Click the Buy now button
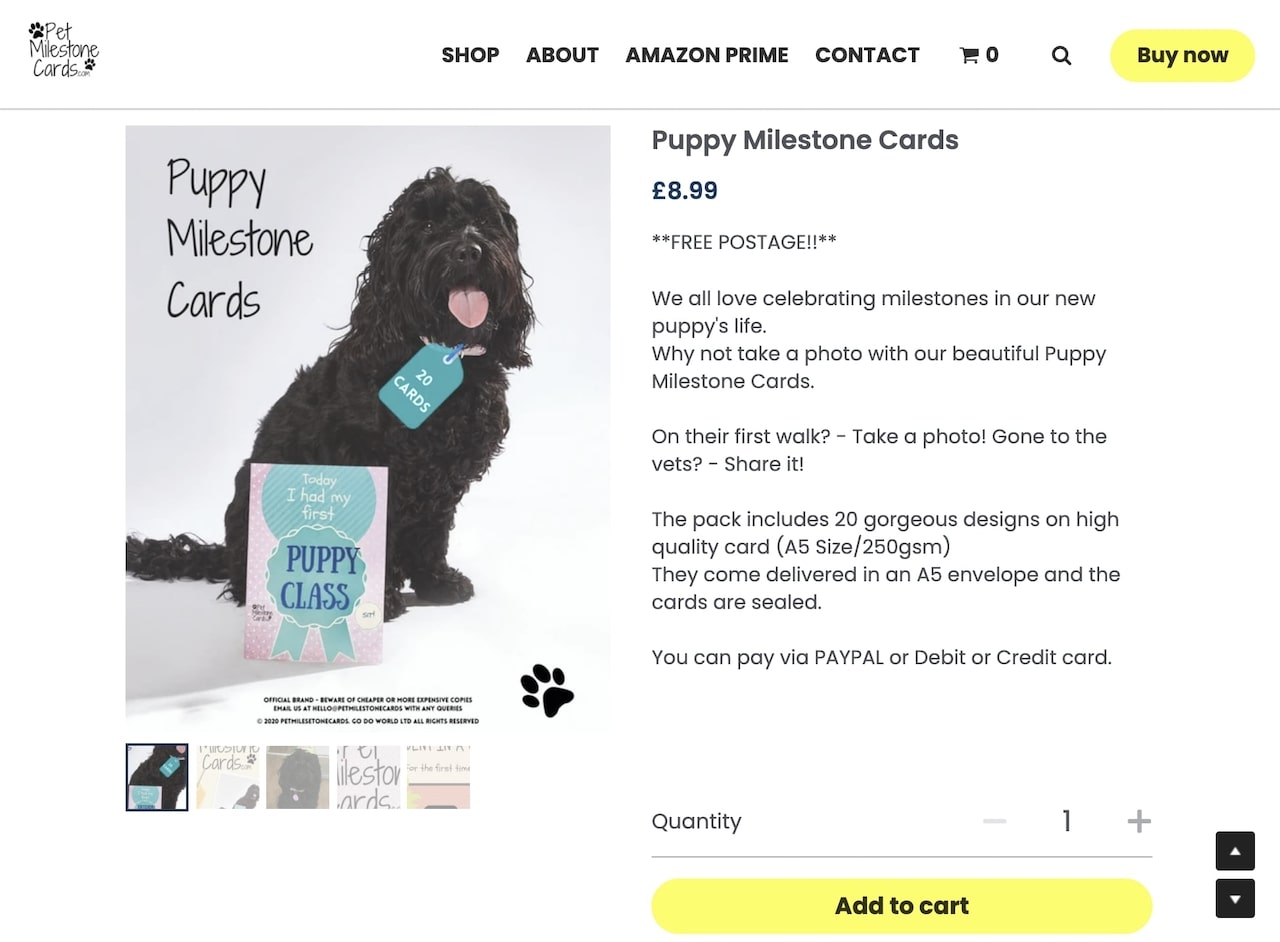This screenshot has width=1280, height=942. point(1182,55)
